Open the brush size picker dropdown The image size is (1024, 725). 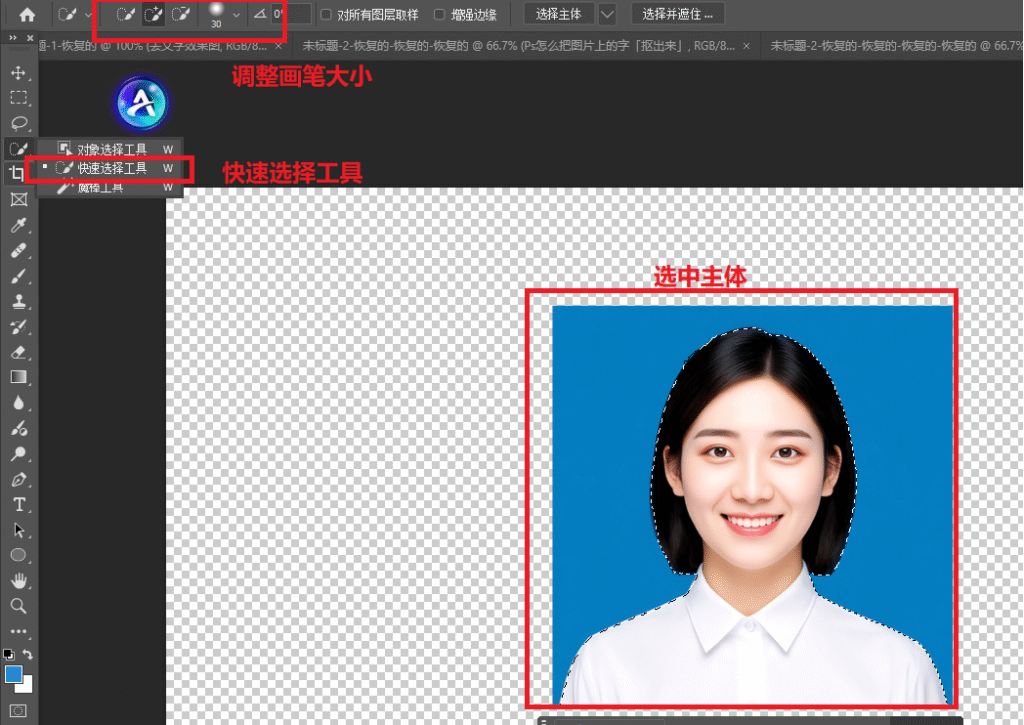(x=236, y=15)
